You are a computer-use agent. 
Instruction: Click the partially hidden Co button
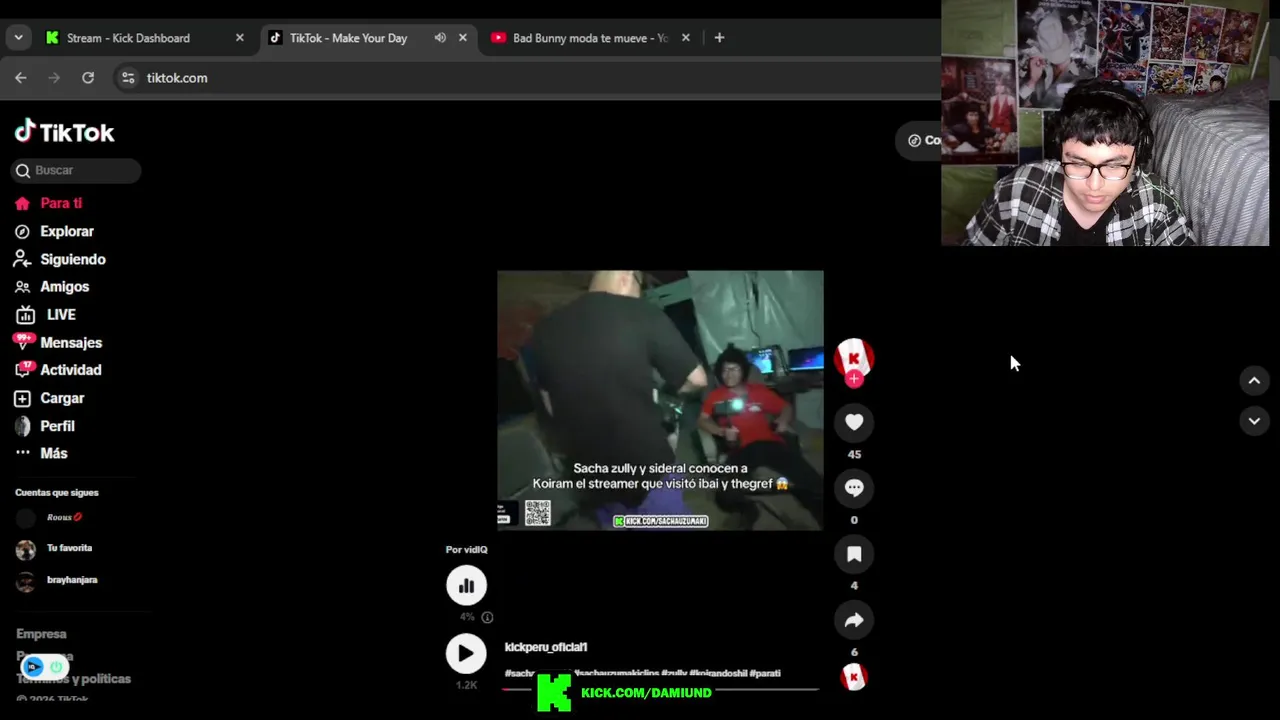click(x=920, y=140)
